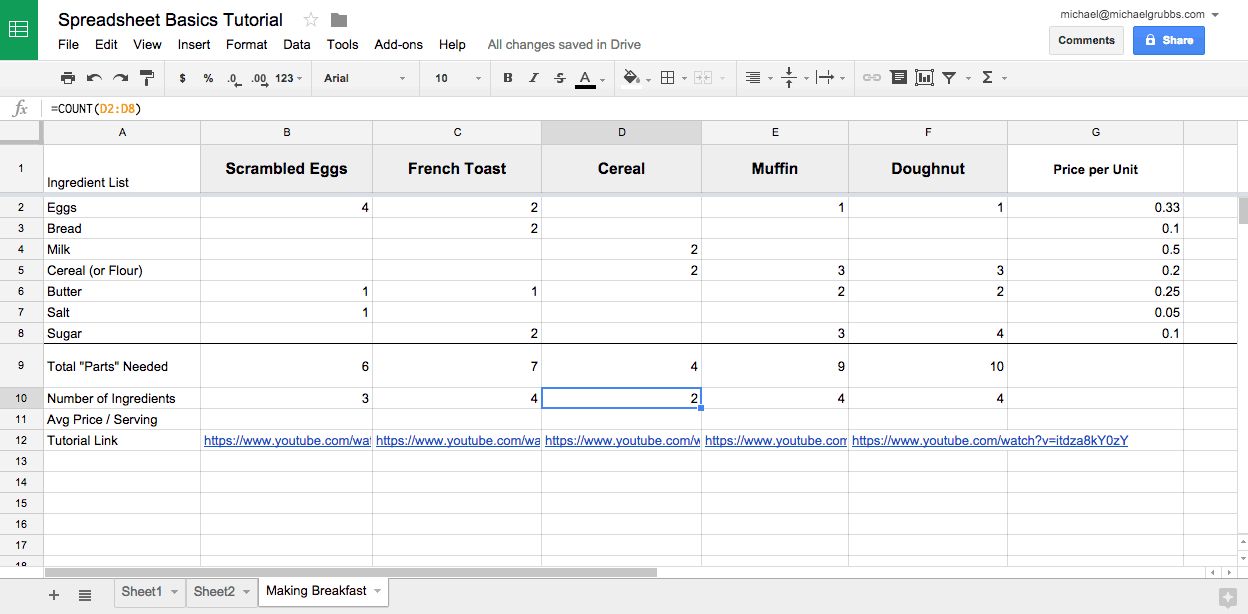Click the Insert link icon
This screenshot has width=1248, height=614.
point(872,78)
